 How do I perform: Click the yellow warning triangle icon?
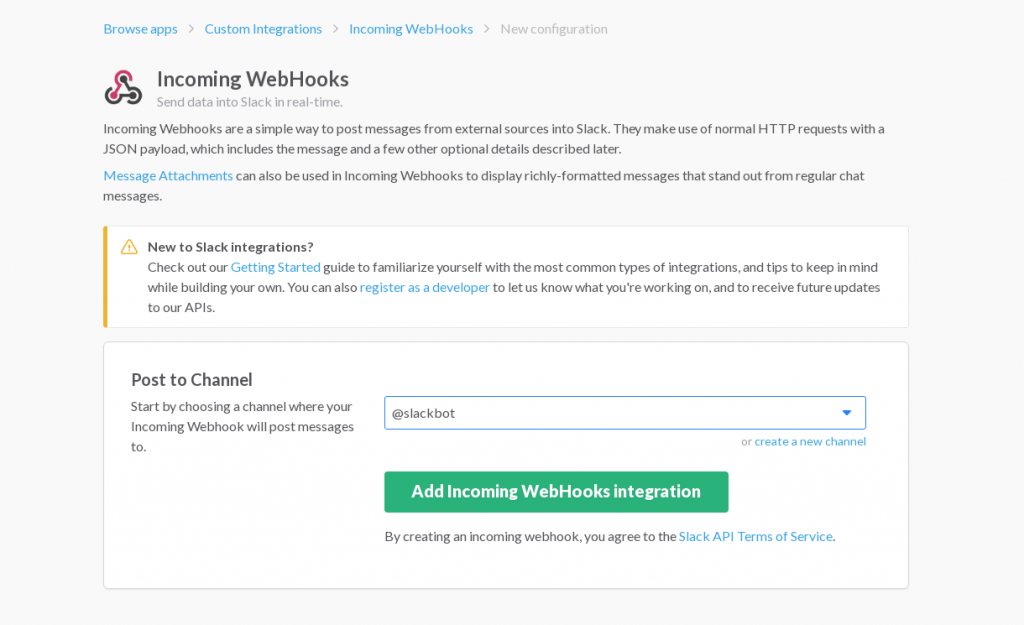[x=129, y=247]
